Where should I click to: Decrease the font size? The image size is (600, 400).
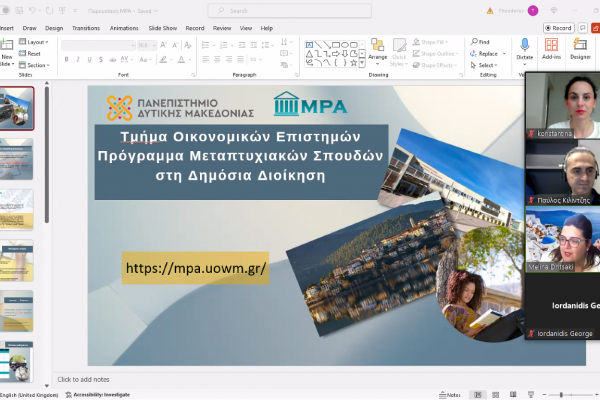[x=175, y=45]
